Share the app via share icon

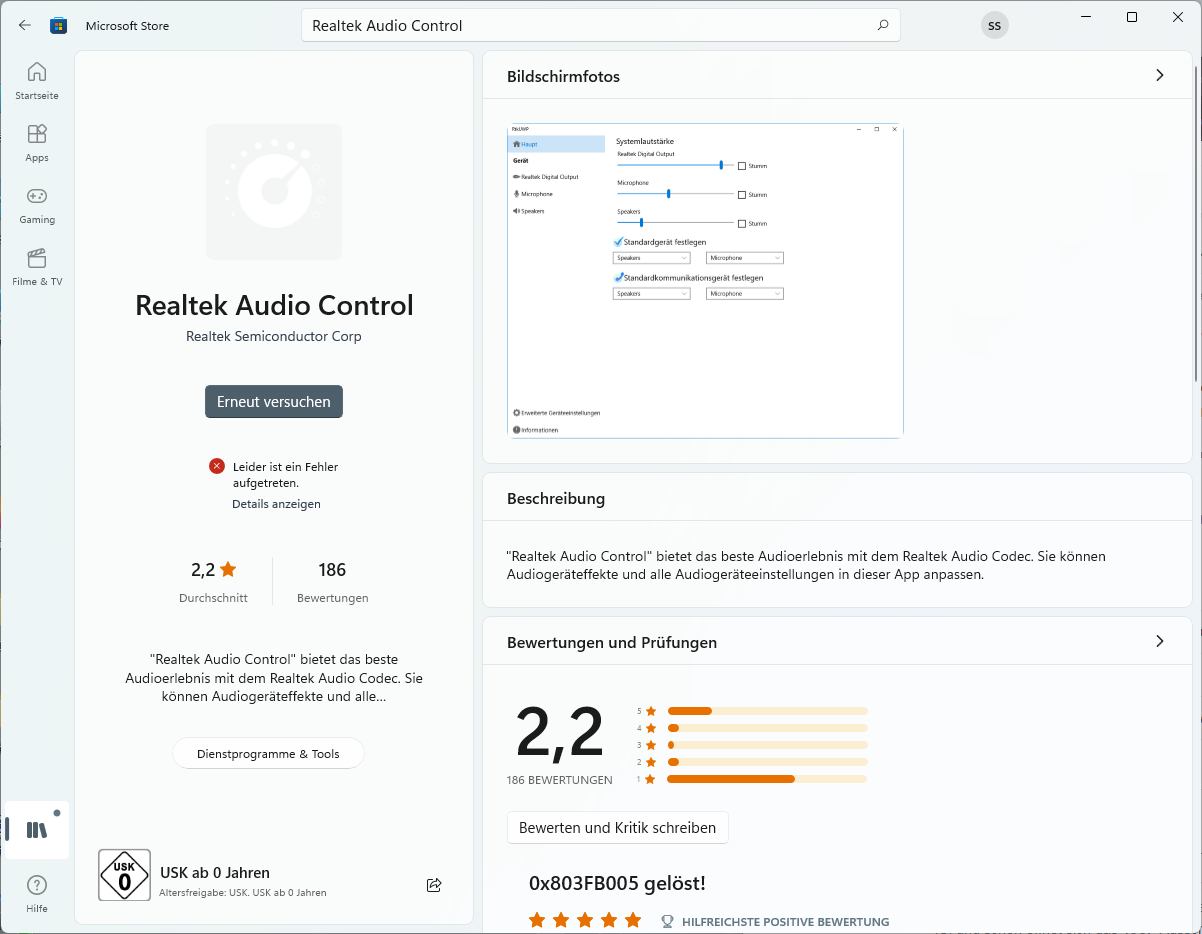click(x=434, y=885)
